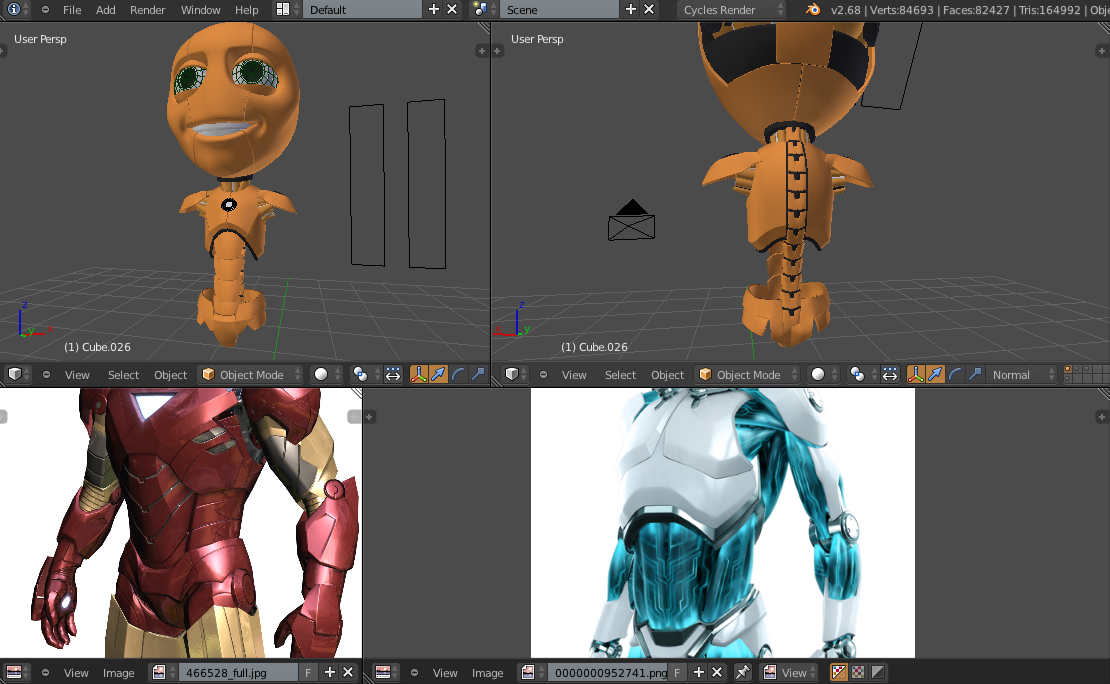Viewport: 1110px width, 684px height.
Task: Select the first active layer button
Action: 1068,370
